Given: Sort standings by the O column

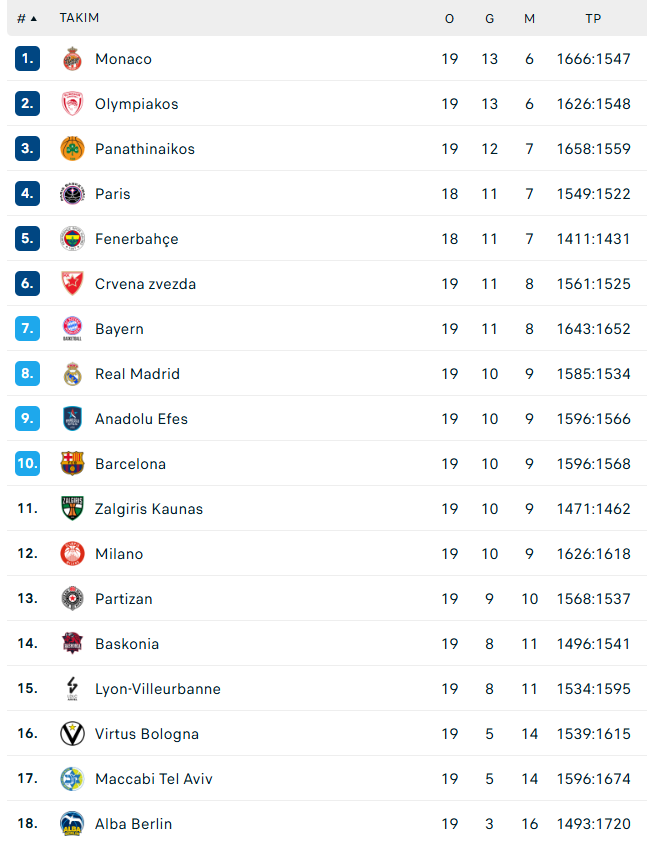Looking at the screenshot, I should (449, 19).
